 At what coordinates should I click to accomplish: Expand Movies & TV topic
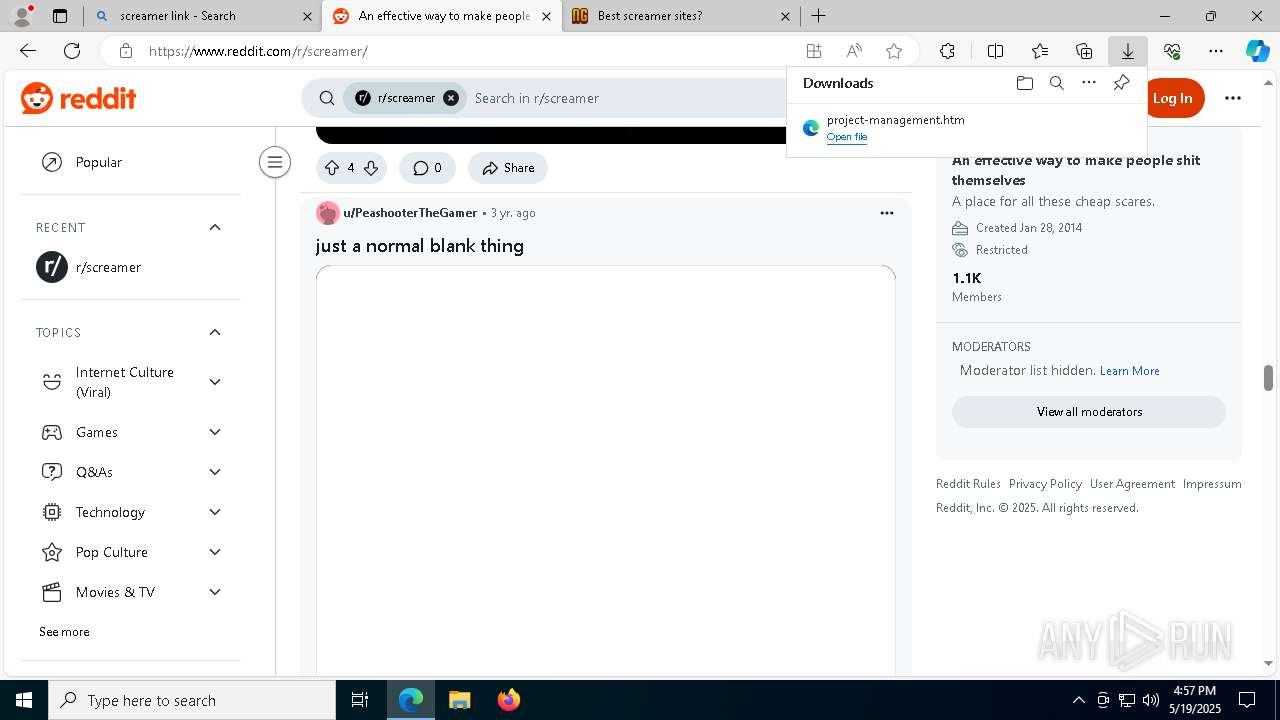tap(215, 592)
